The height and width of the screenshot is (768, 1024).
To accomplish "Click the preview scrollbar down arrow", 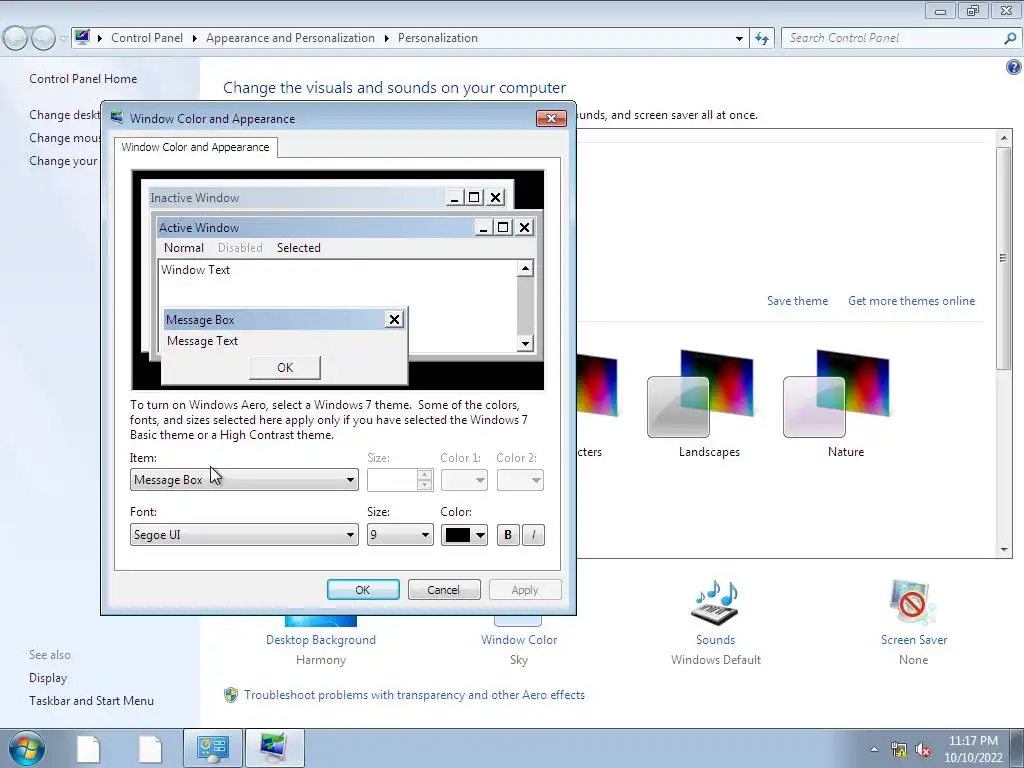I will point(525,343).
